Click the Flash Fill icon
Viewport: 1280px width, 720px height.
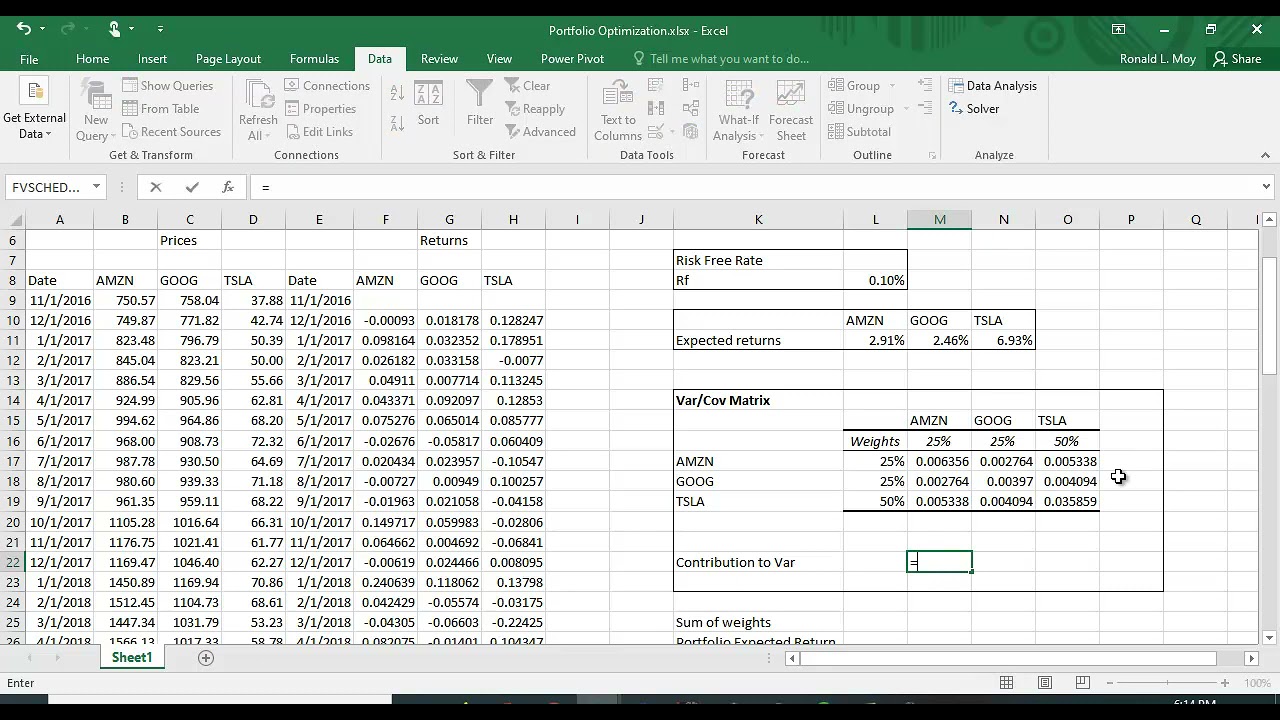click(x=657, y=86)
